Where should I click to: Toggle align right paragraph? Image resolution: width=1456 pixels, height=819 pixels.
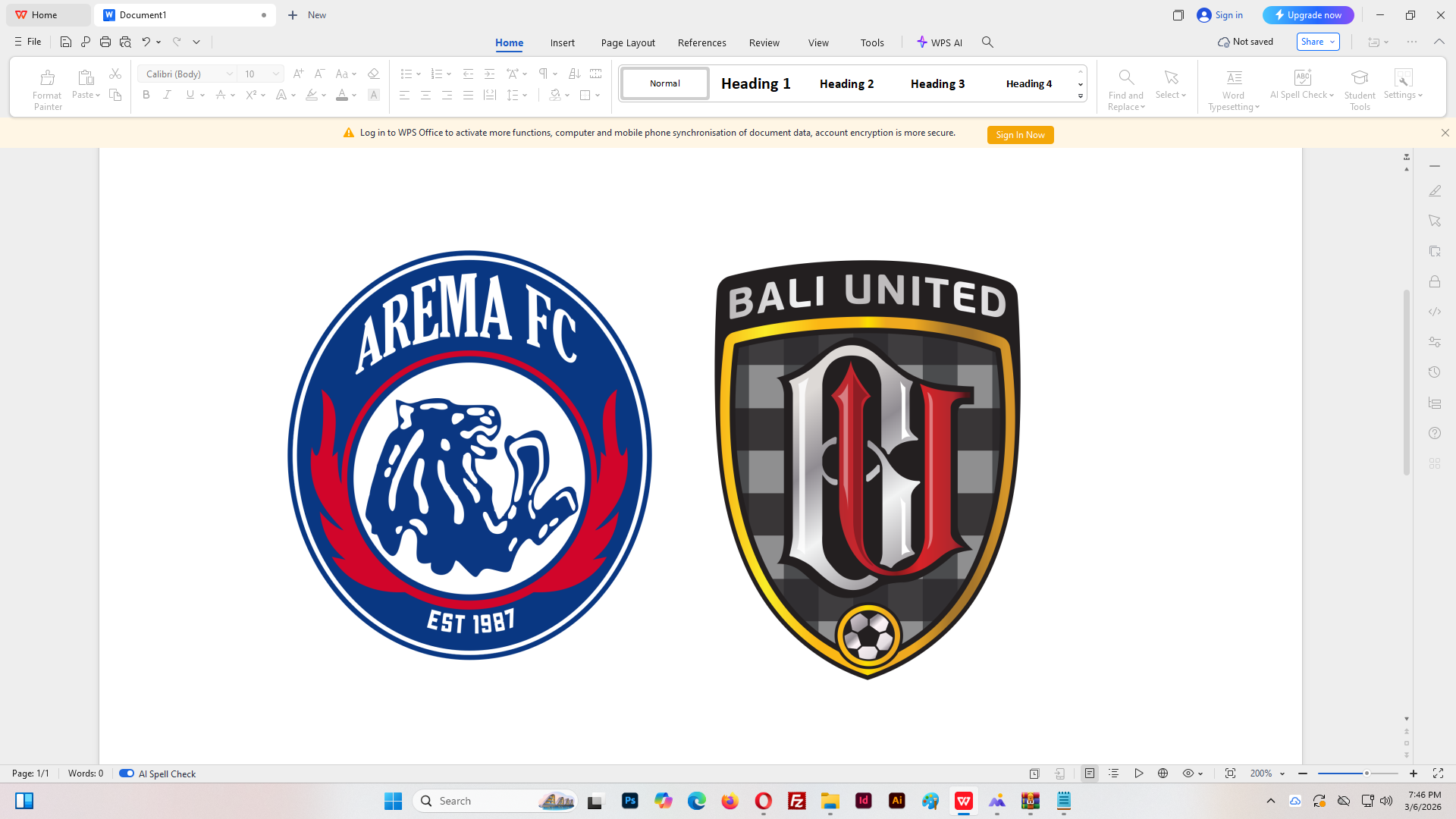[x=447, y=95]
